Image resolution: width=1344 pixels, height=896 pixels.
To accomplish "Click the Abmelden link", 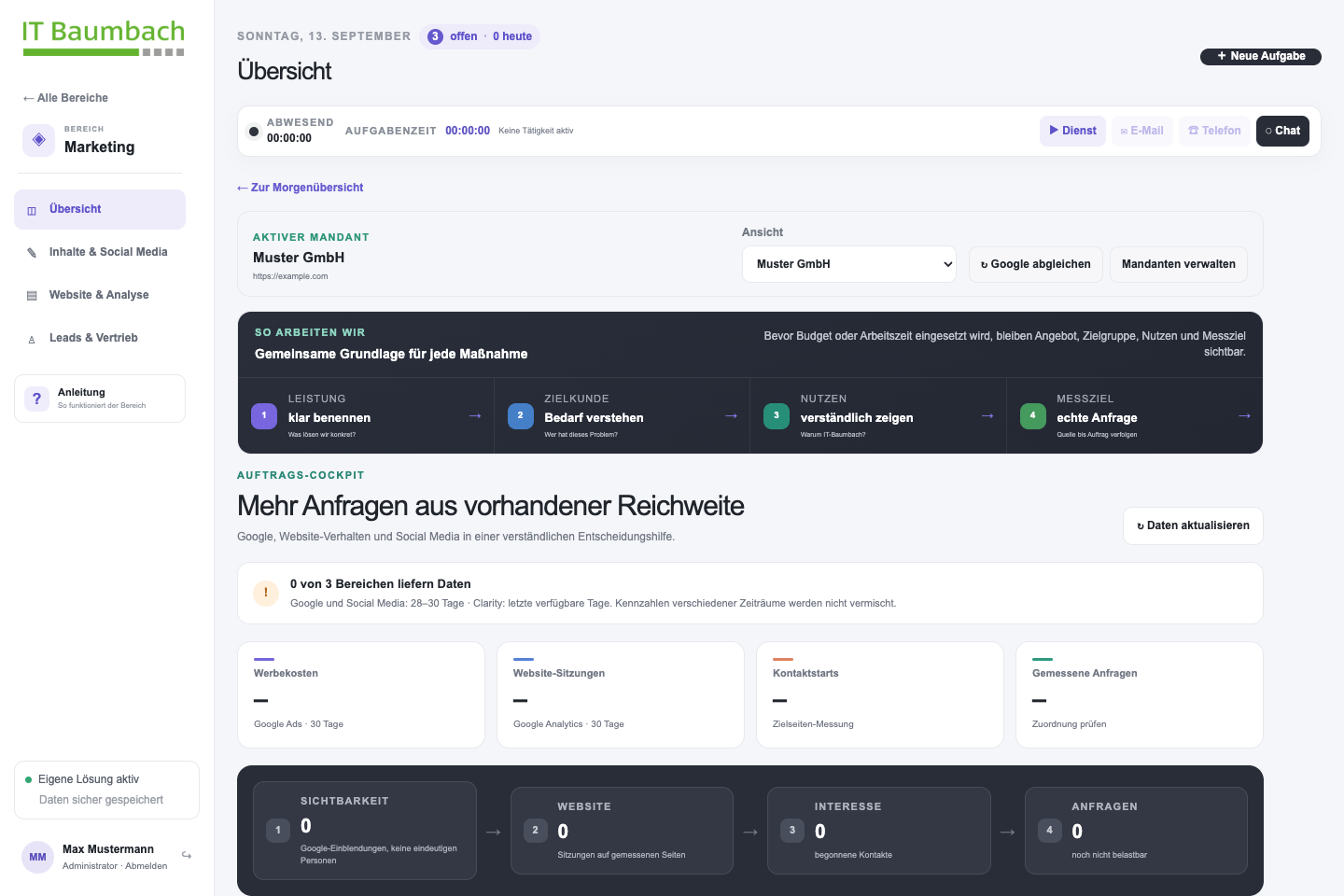I will (147, 866).
